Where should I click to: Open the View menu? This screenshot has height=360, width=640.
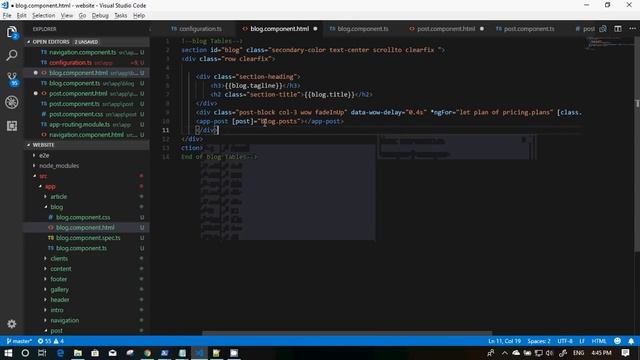point(67,16)
